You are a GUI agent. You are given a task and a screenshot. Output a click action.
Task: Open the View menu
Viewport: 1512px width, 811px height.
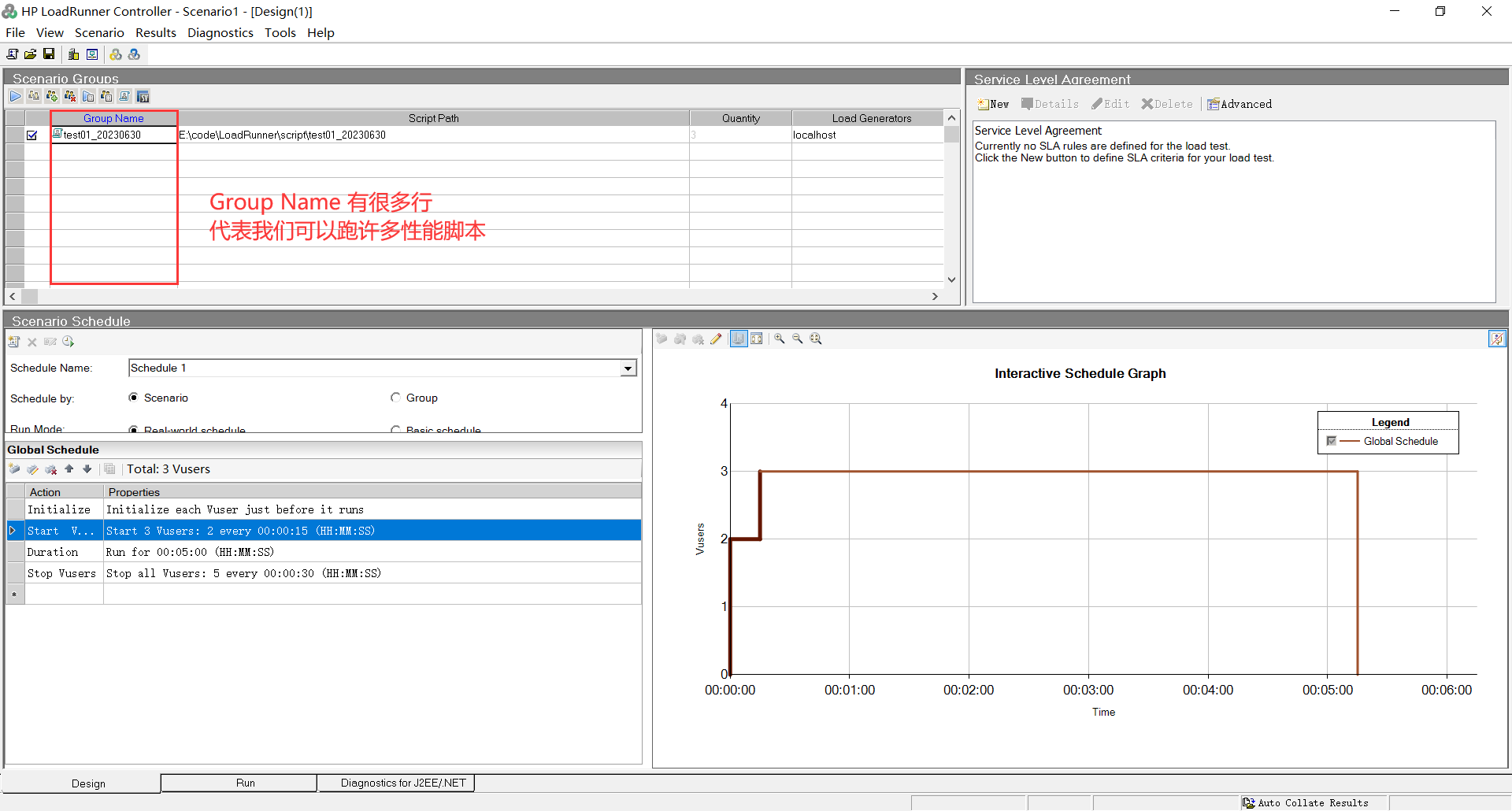[x=50, y=32]
